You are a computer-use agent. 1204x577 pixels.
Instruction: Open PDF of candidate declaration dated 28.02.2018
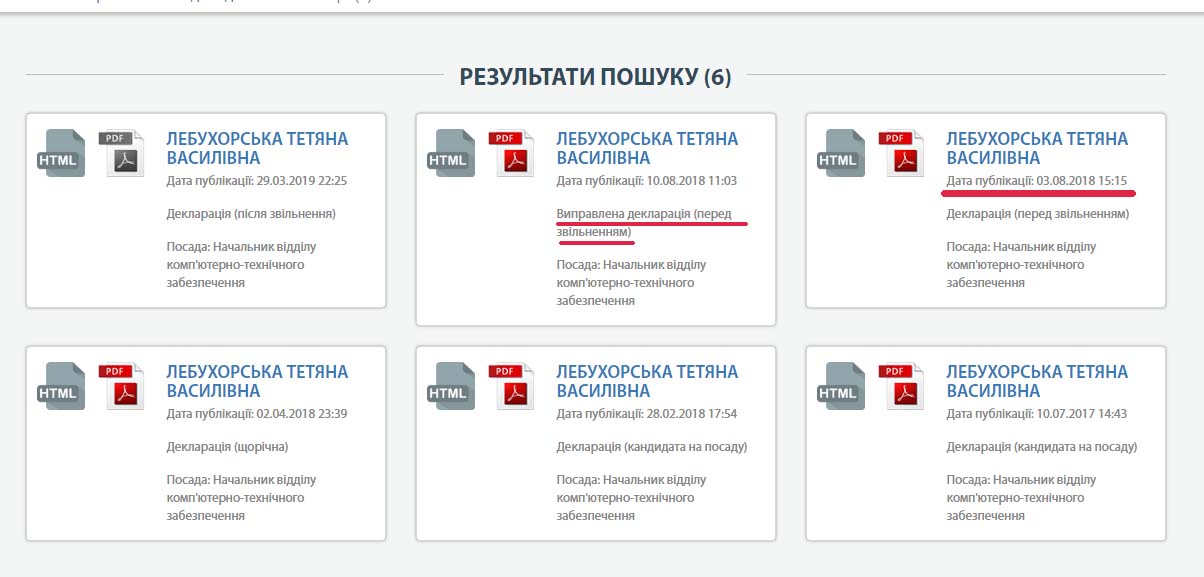coord(512,386)
